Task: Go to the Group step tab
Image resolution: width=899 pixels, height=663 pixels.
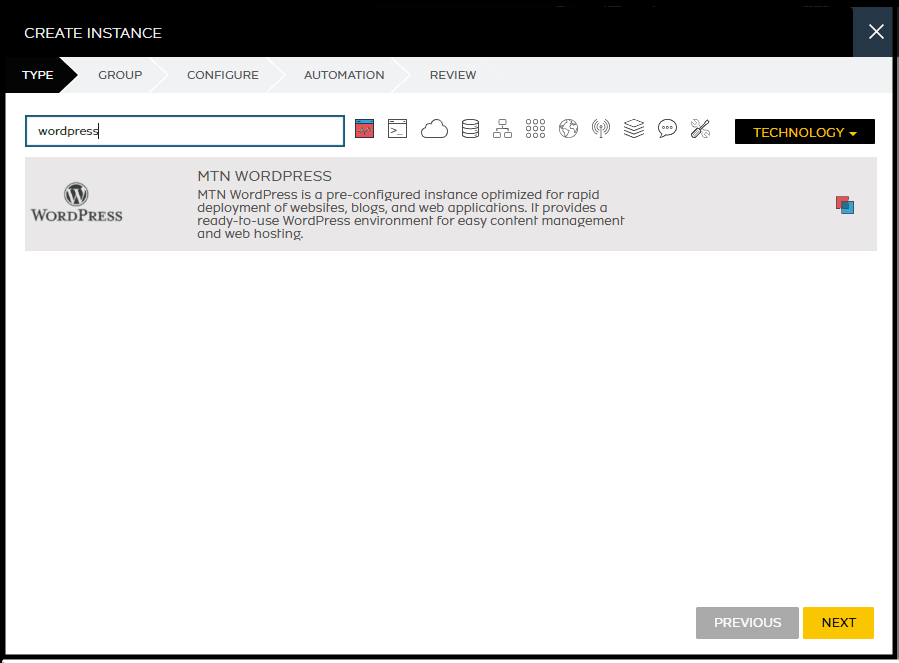Action: click(120, 75)
